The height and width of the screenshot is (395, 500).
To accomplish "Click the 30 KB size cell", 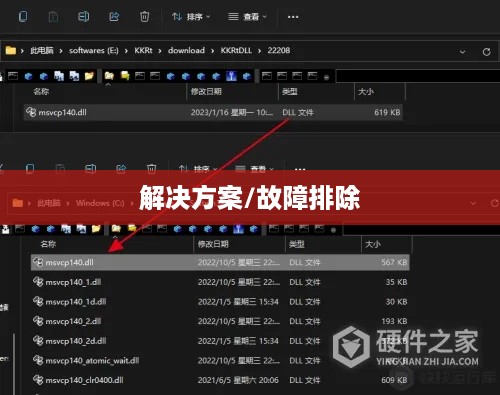I will pyautogui.click(x=396, y=302).
